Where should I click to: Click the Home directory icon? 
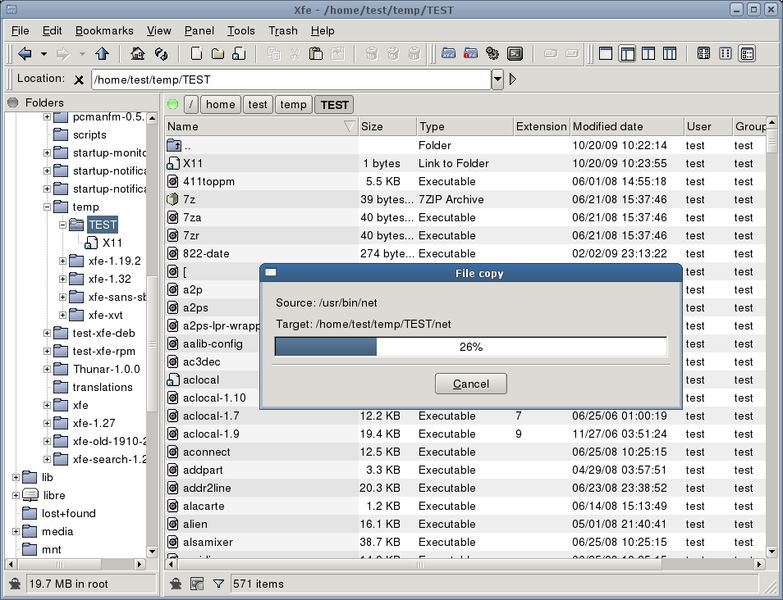[138, 53]
